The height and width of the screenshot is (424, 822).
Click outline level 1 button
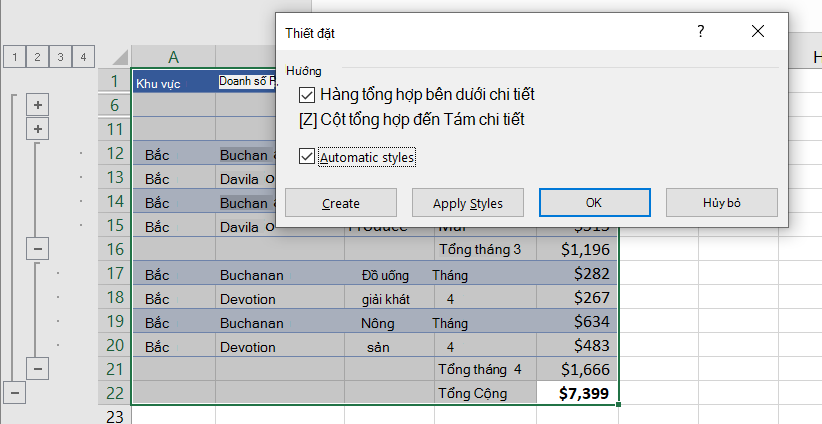click(15, 57)
